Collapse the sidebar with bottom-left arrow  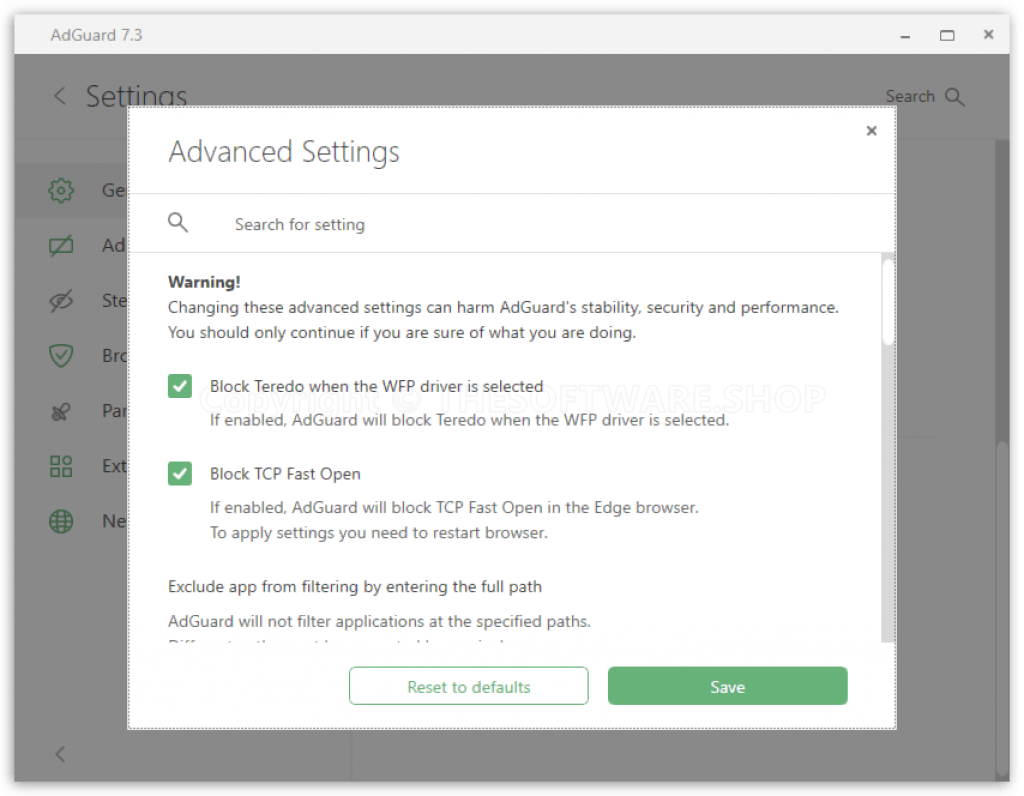click(x=60, y=754)
